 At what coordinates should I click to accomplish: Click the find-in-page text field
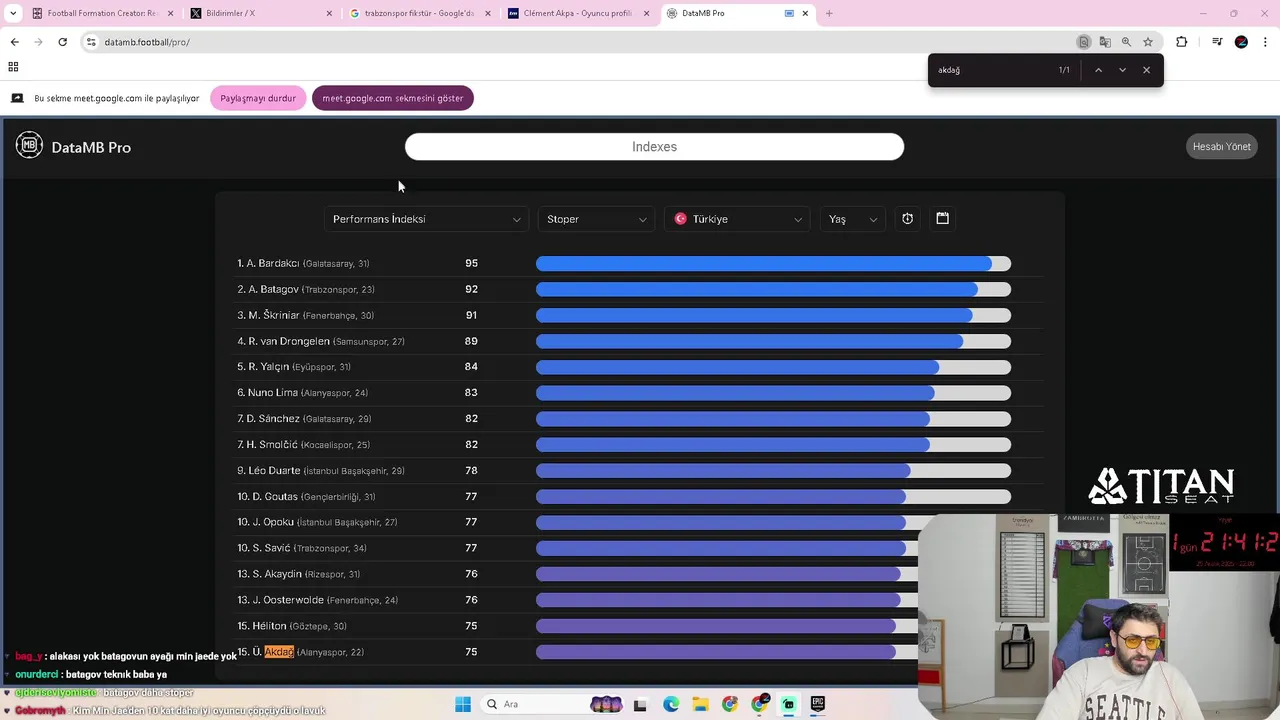click(x=990, y=70)
